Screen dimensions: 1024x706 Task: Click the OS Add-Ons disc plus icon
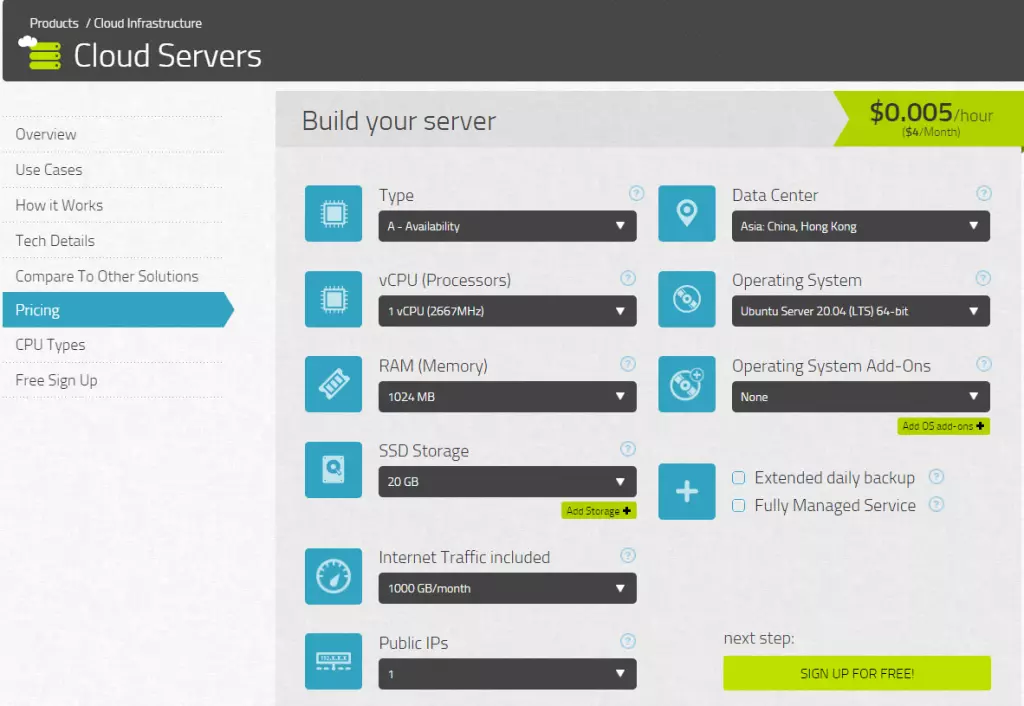click(686, 384)
